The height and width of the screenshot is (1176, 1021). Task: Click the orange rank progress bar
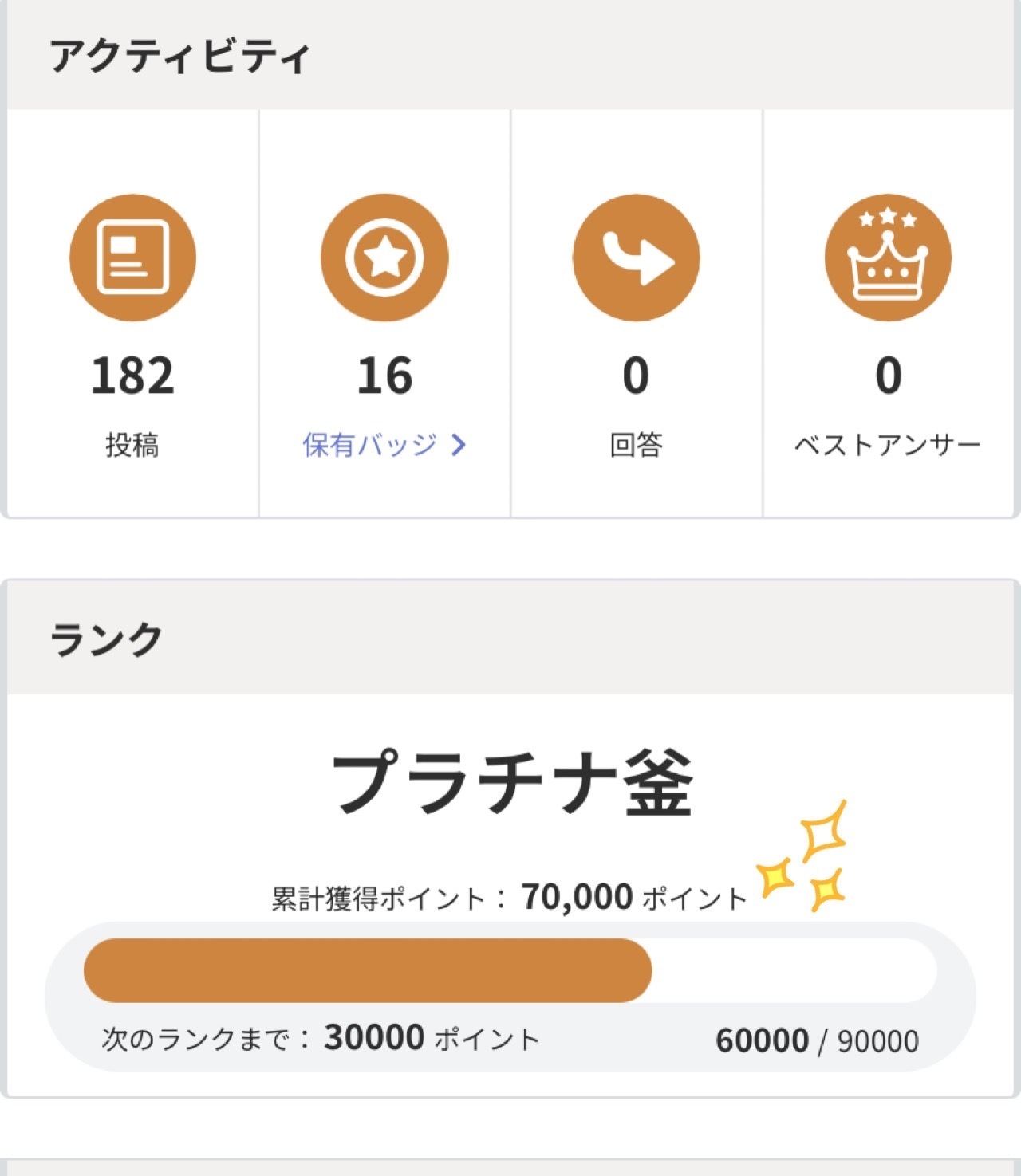(368, 970)
